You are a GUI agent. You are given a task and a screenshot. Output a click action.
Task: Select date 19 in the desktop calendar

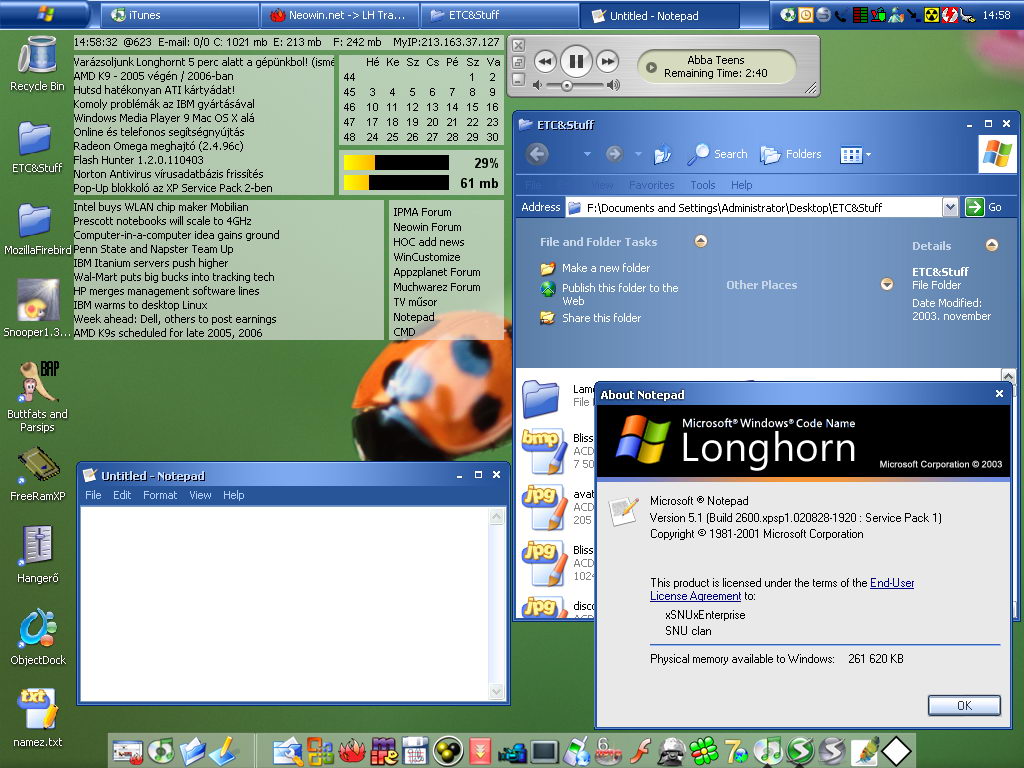pyautogui.click(x=412, y=121)
